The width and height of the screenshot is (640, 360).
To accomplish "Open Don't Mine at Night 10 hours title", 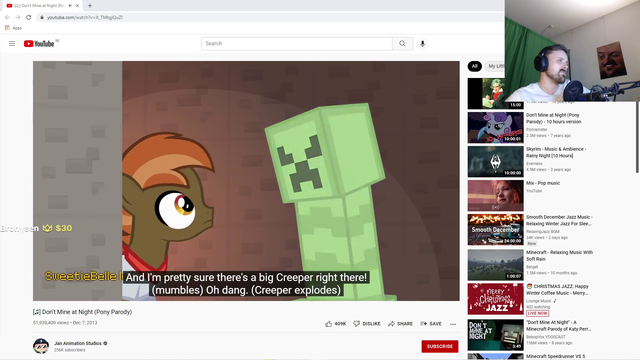I will (x=553, y=118).
